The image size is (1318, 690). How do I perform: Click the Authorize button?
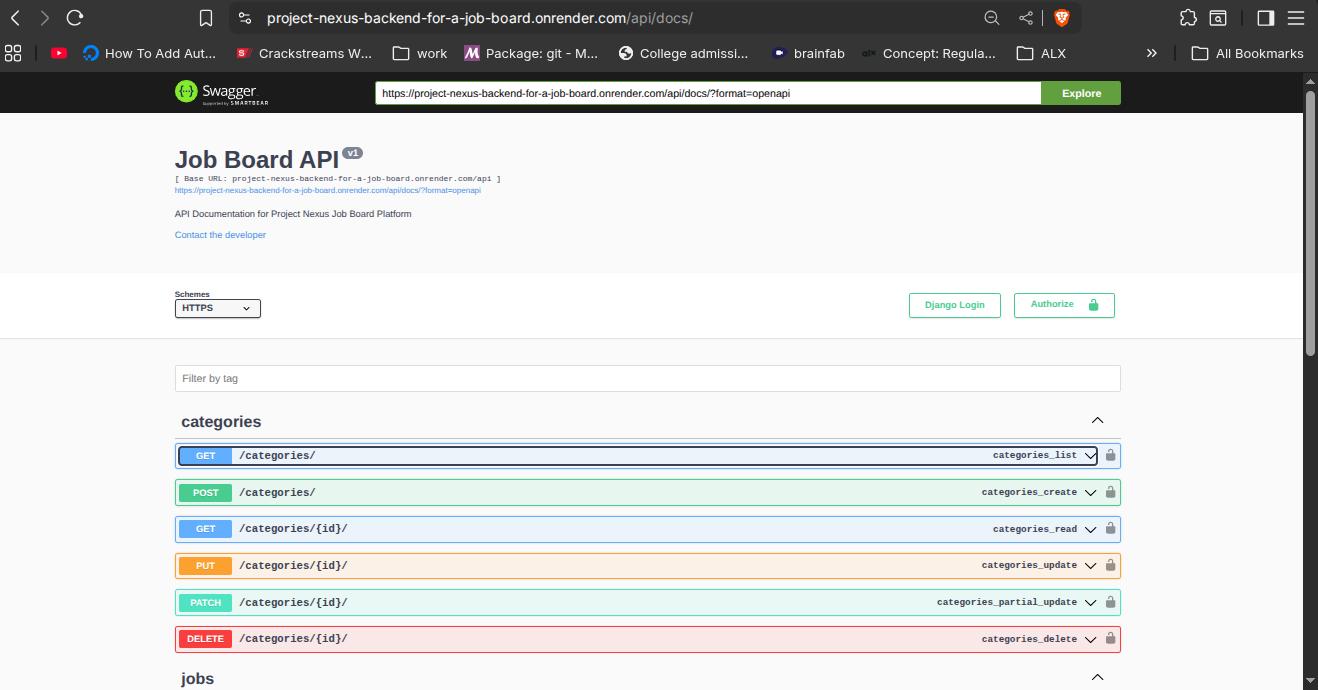(1063, 305)
